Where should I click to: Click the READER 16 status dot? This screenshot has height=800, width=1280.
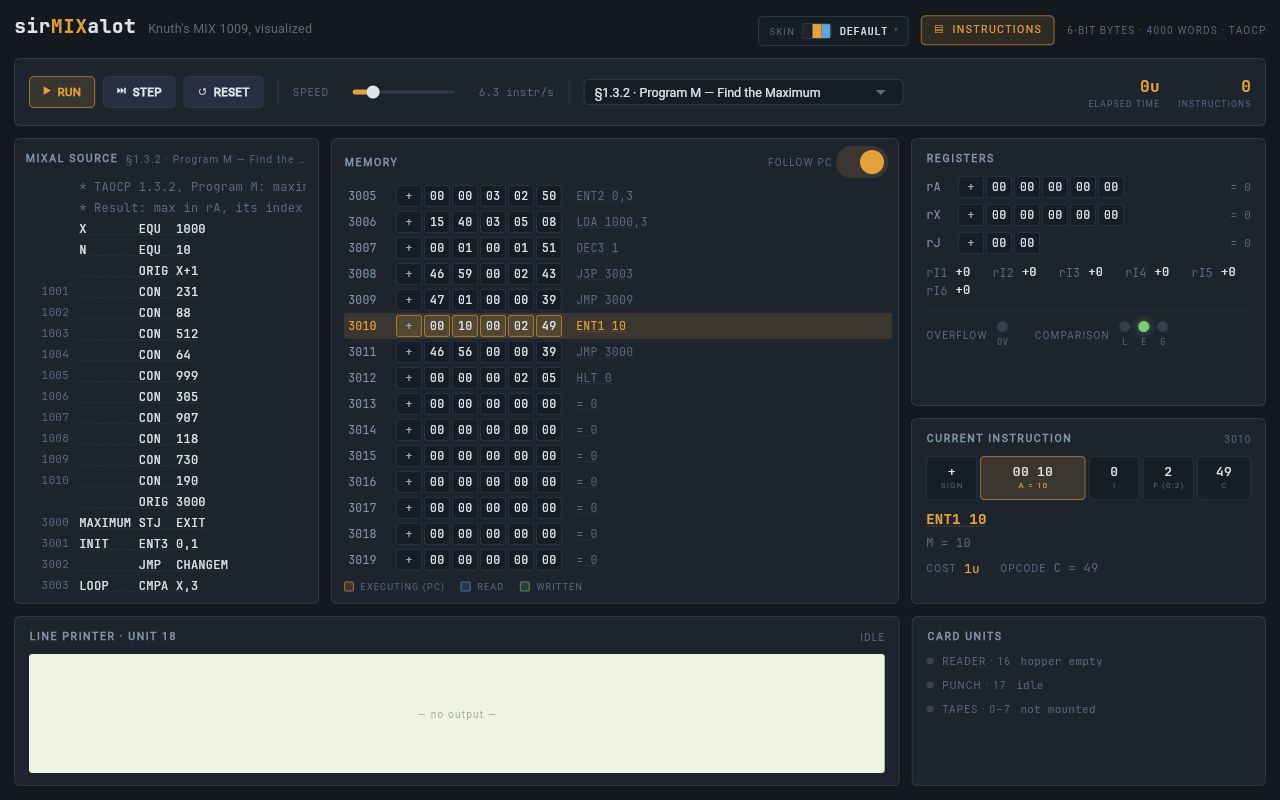pos(930,661)
